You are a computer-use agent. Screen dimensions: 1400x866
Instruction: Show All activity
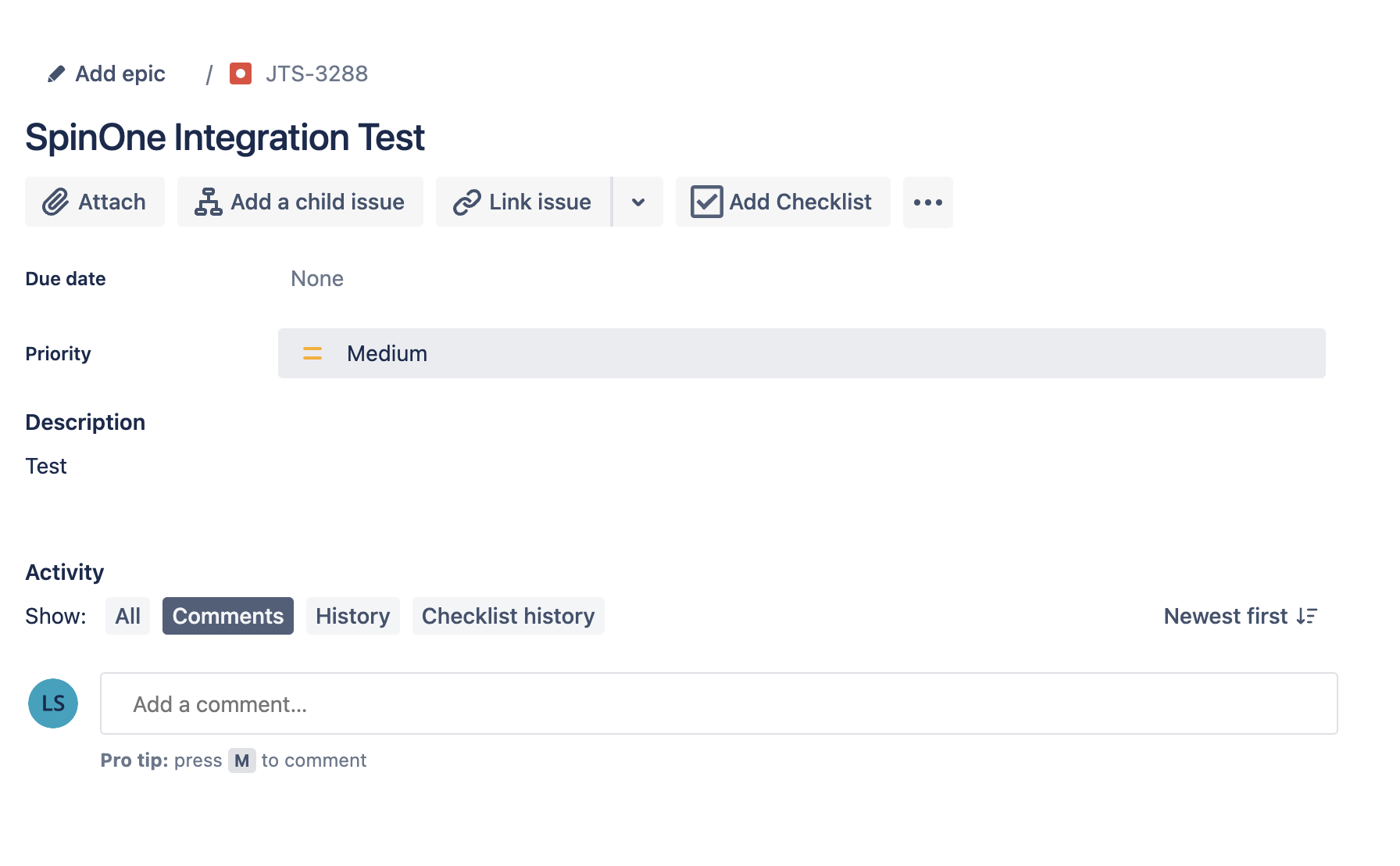click(127, 617)
